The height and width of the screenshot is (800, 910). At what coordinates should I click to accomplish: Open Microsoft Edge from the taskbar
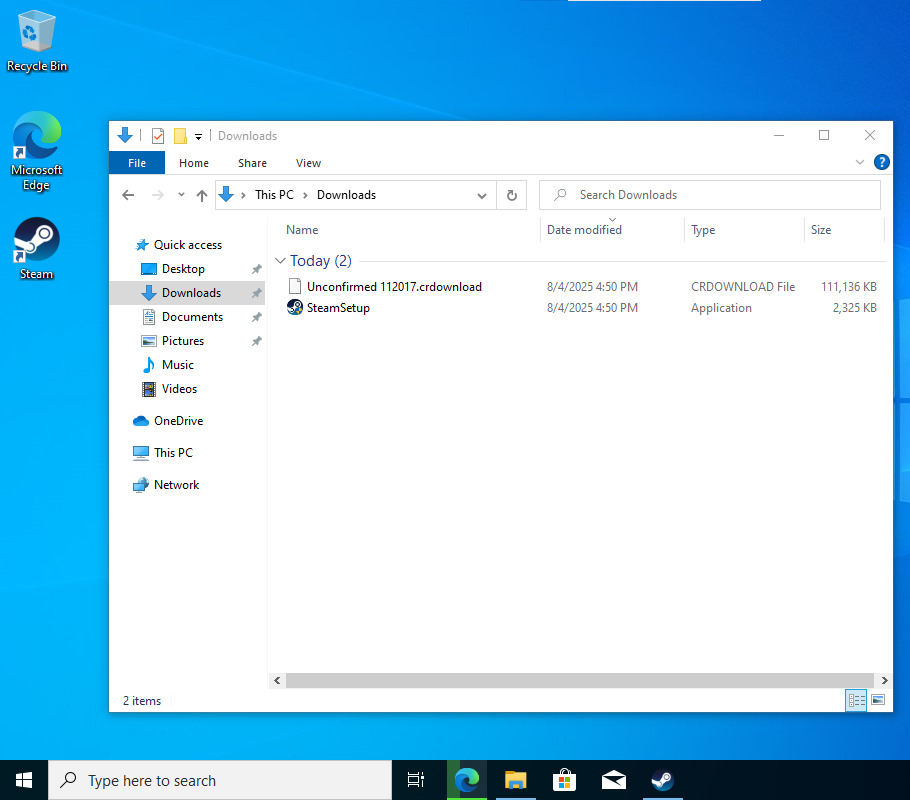click(467, 780)
